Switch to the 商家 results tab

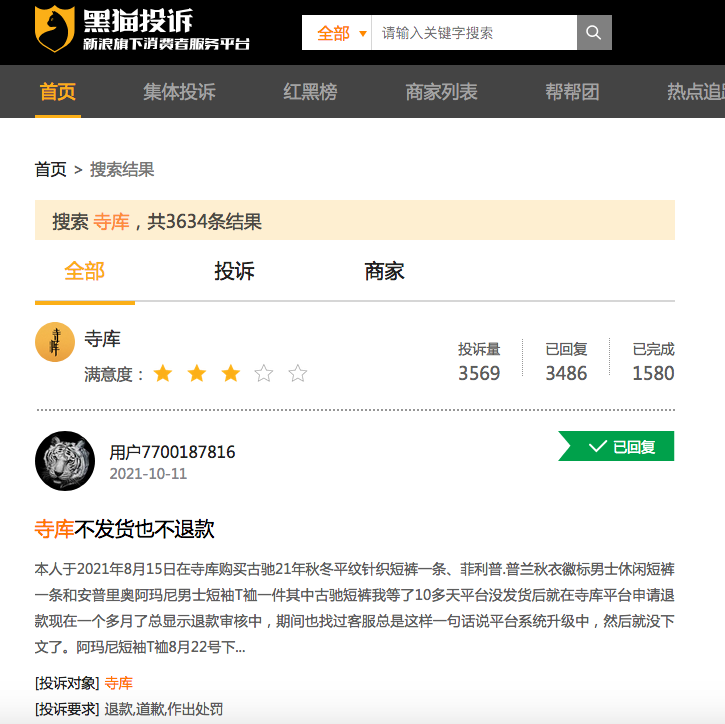click(384, 271)
